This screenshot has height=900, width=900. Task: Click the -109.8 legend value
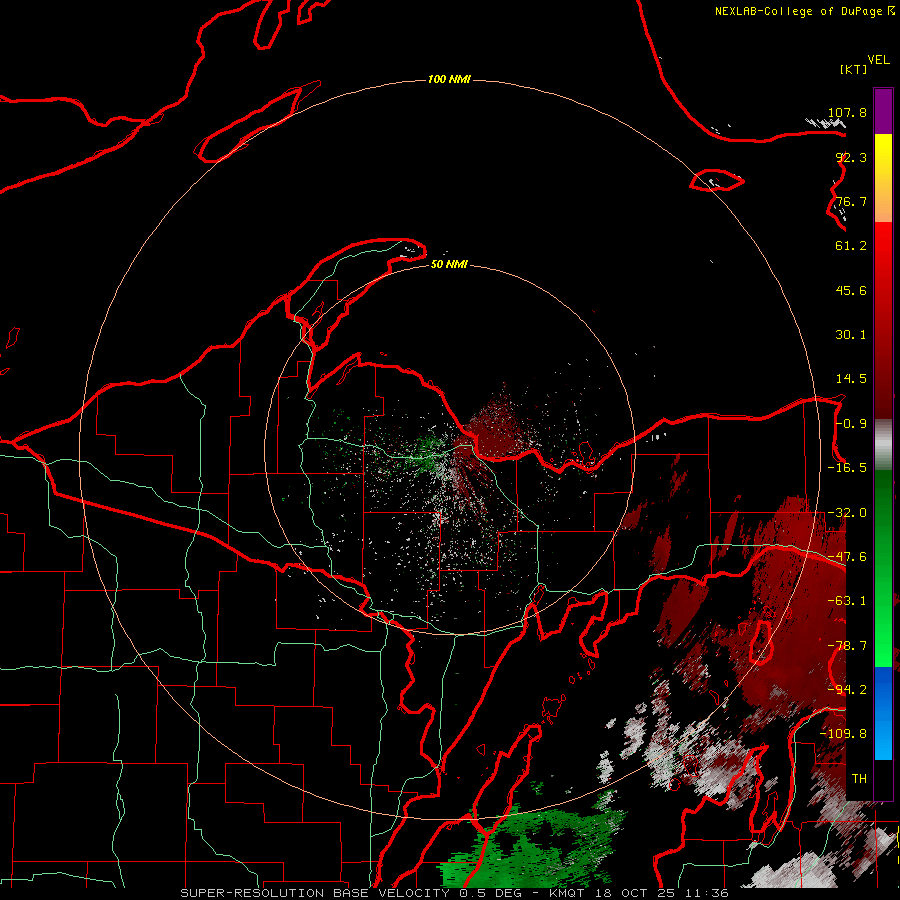tap(843, 734)
